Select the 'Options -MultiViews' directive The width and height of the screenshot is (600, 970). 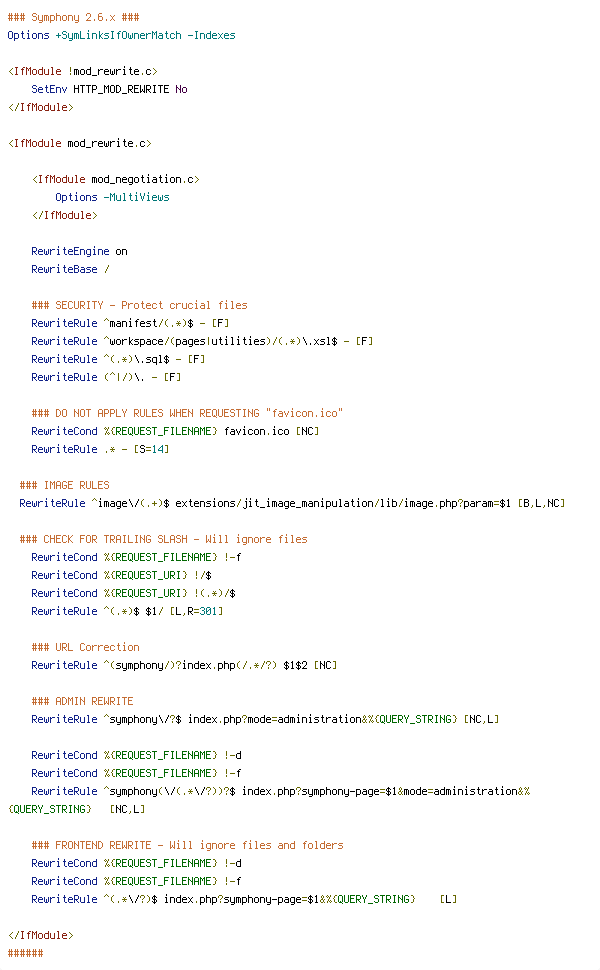click(113, 197)
